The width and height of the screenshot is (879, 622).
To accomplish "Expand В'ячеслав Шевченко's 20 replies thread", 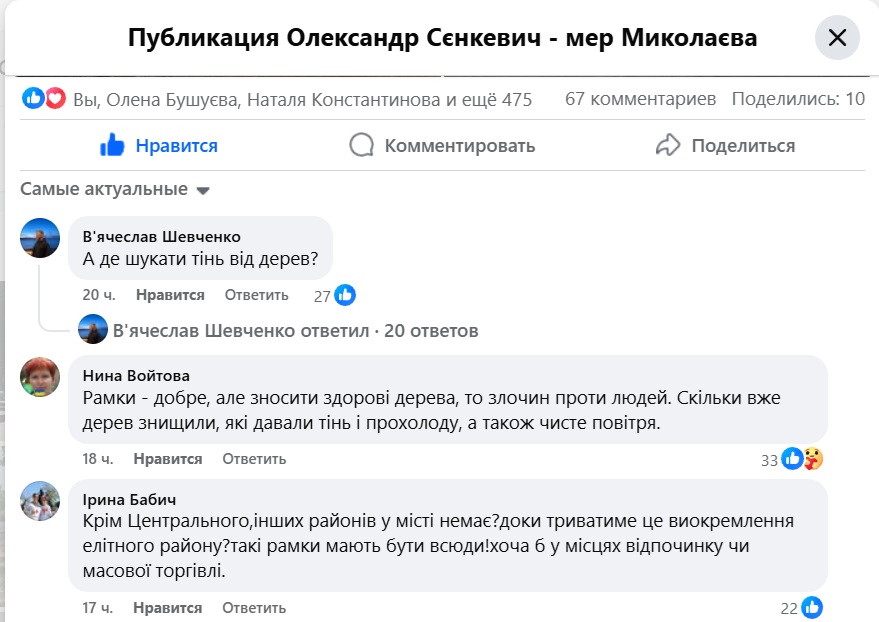I will (295, 330).
